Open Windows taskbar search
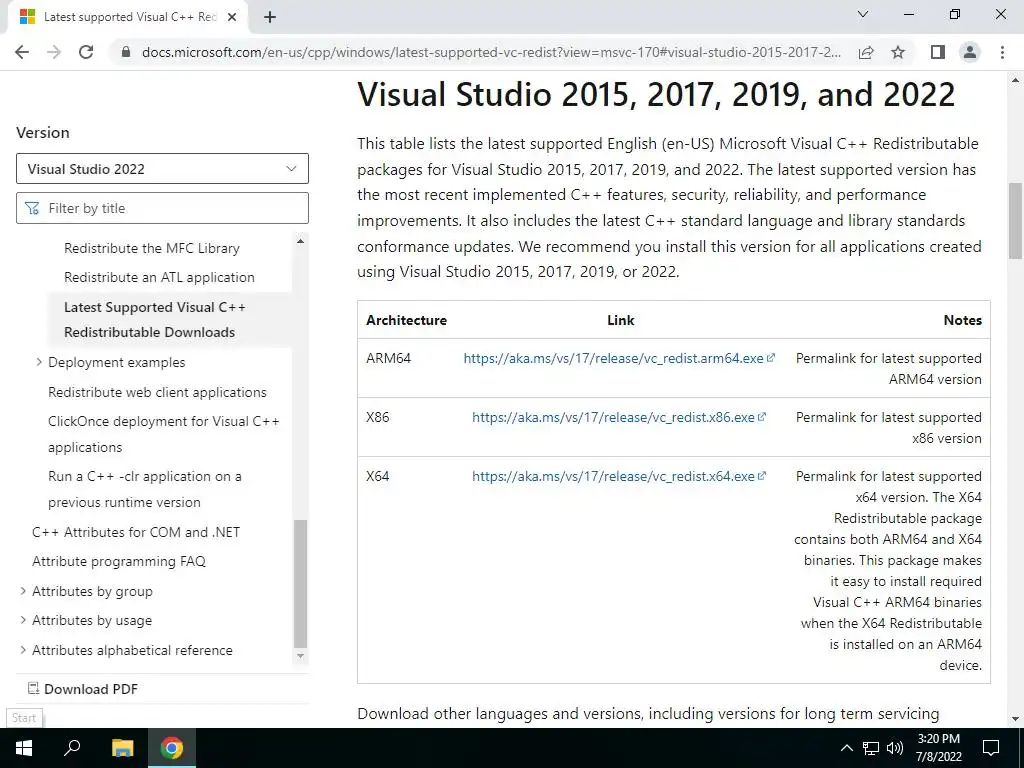Image resolution: width=1024 pixels, height=768 pixels. pyautogui.click(x=72, y=748)
